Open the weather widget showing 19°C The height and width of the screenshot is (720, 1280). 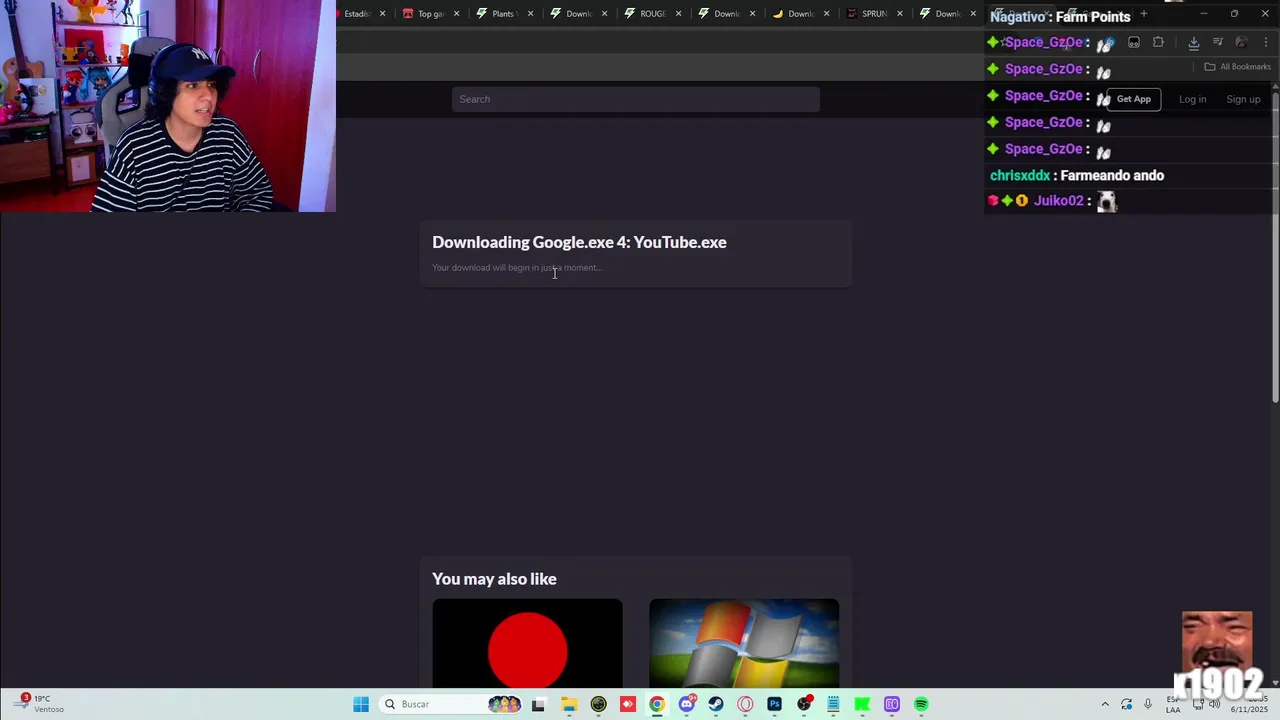point(40,704)
